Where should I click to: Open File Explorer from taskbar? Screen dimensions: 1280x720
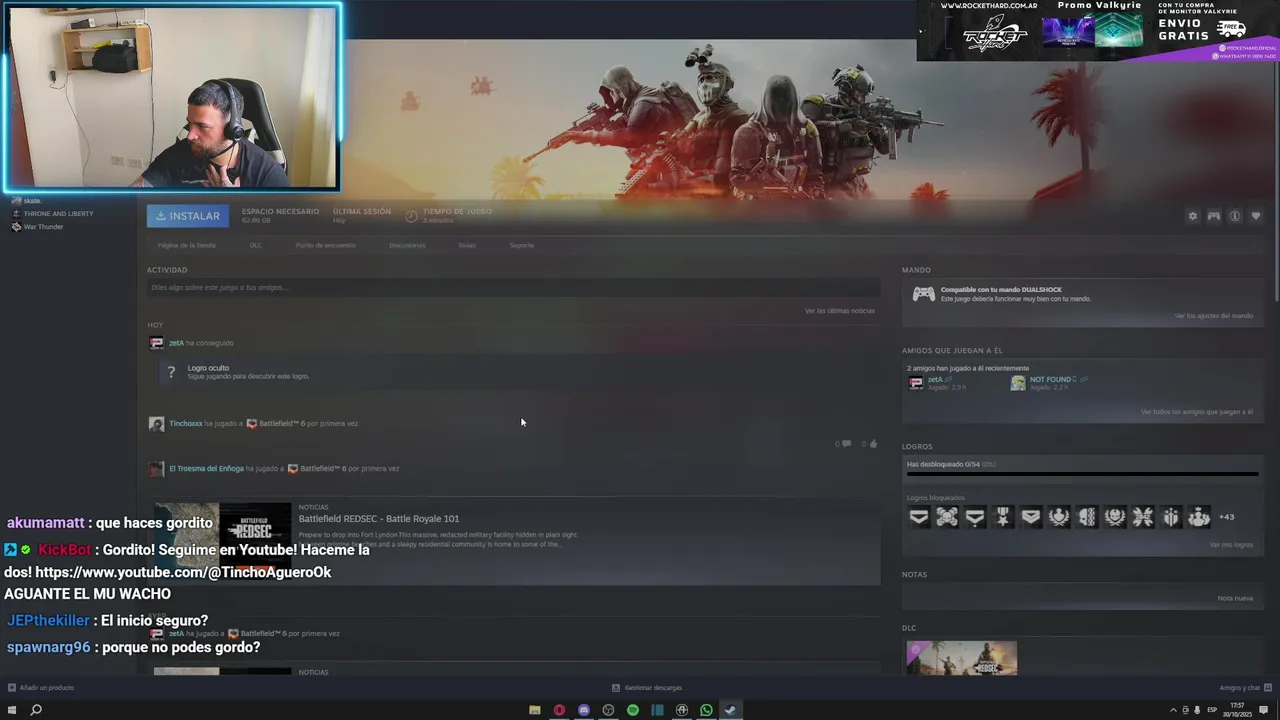pos(535,710)
